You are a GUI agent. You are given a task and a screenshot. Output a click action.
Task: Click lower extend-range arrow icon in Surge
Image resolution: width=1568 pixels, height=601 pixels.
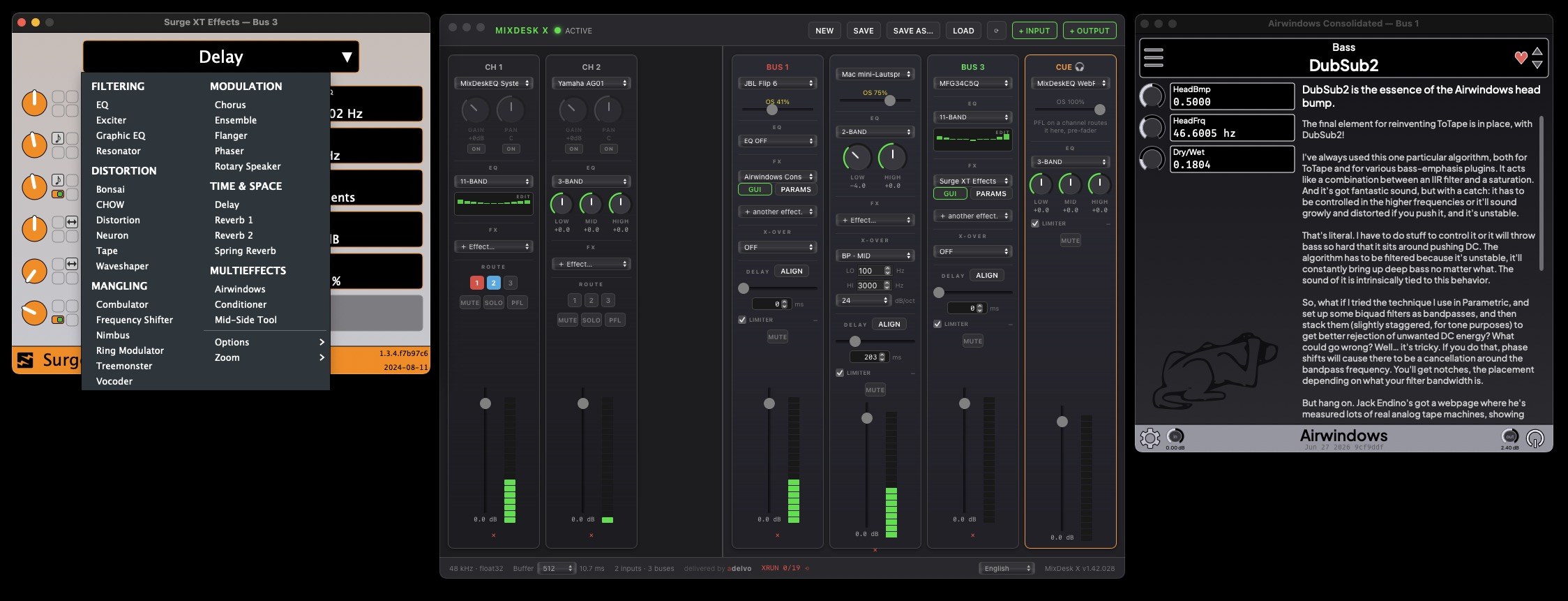pyautogui.click(x=72, y=264)
